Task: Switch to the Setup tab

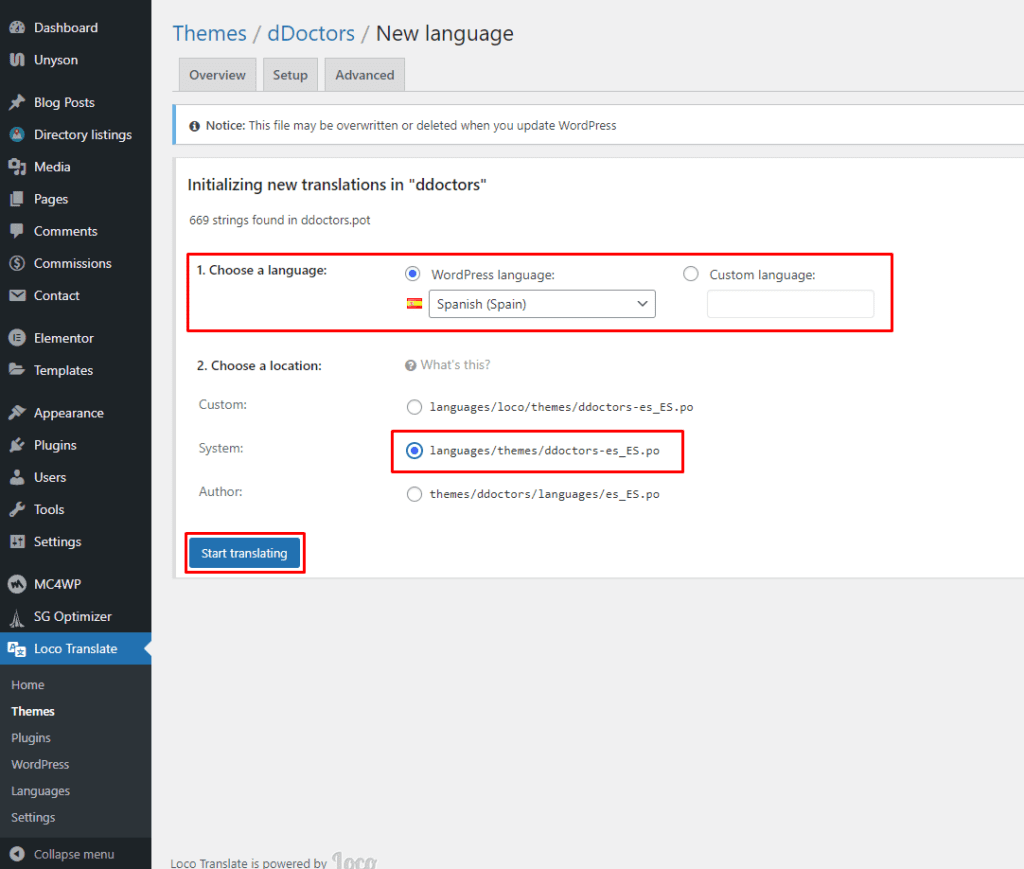Action: pyautogui.click(x=290, y=75)
